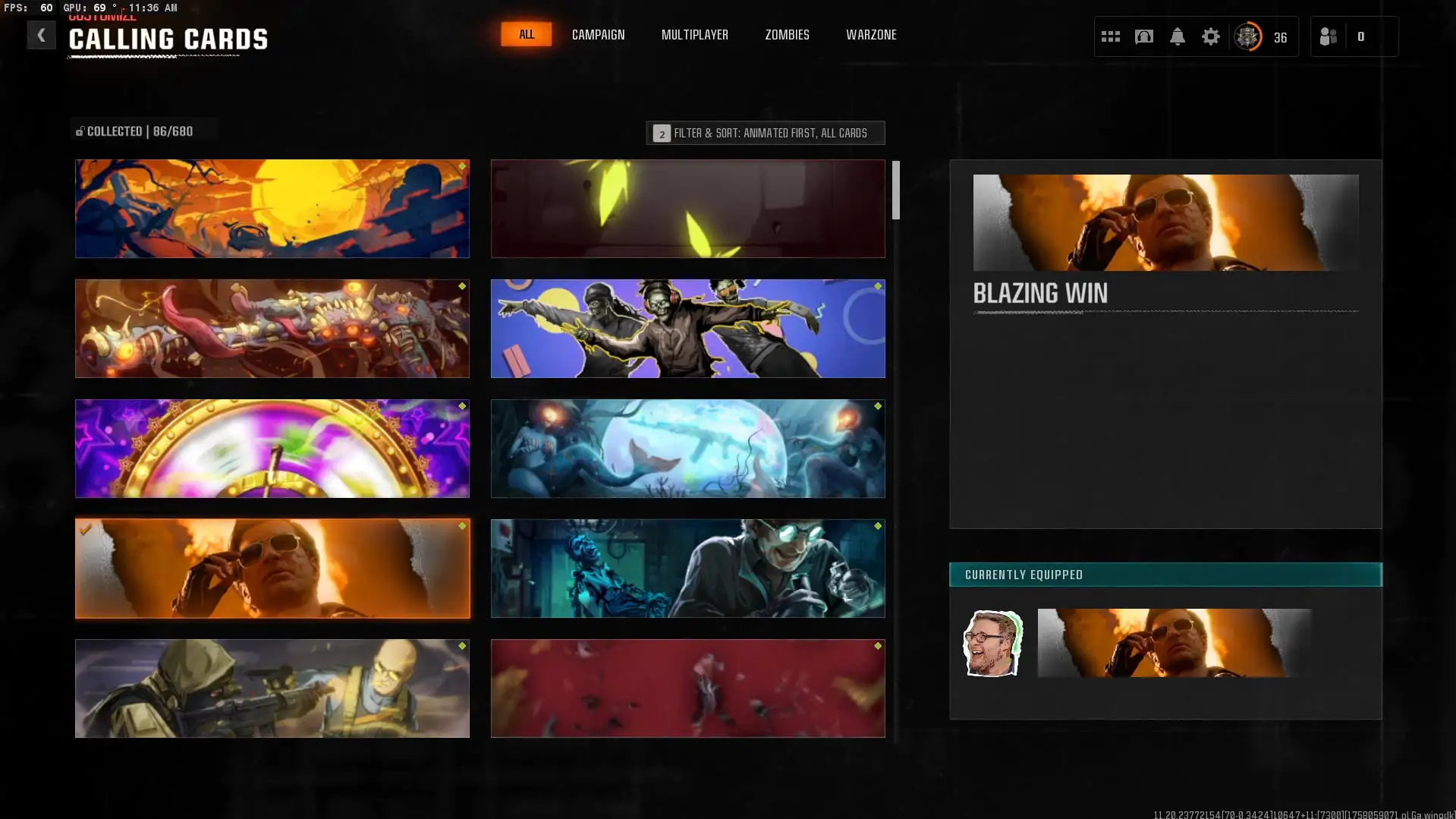Select the hooded sniper soldier calling card

272,688
